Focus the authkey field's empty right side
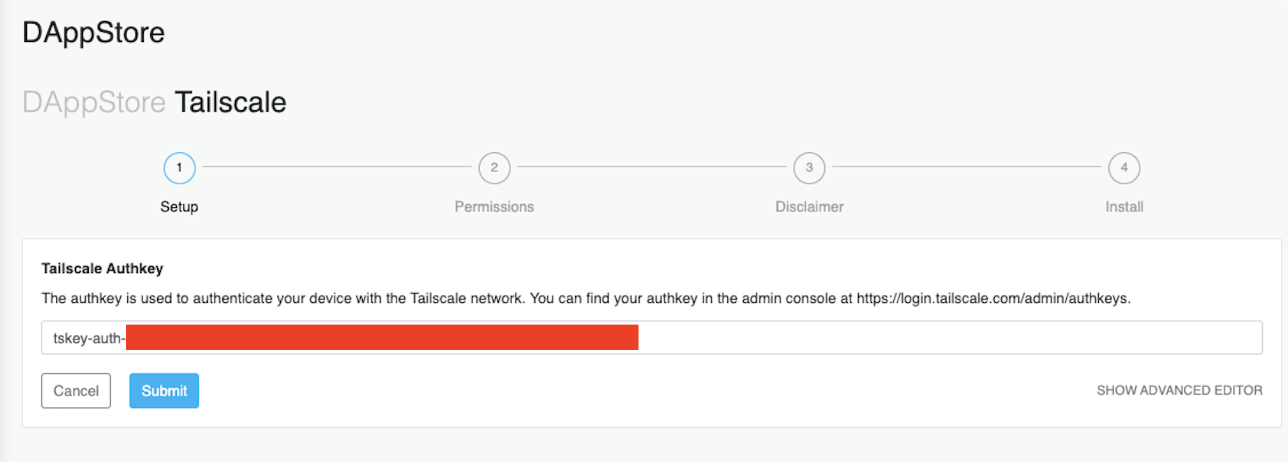Viewport: 1288px width, 462px height. pyautogui.click(x=950, y=338)
